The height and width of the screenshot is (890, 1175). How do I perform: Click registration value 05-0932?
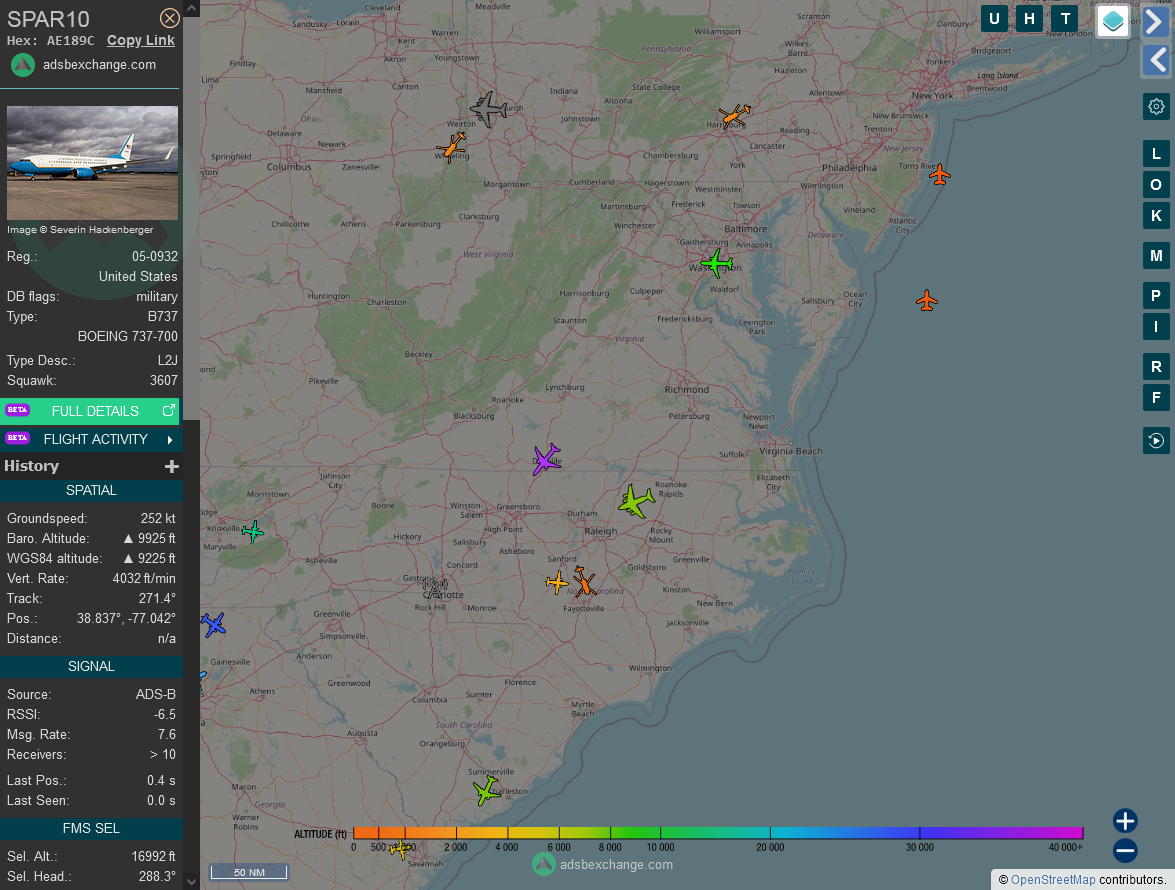click(x=155, y=257)
